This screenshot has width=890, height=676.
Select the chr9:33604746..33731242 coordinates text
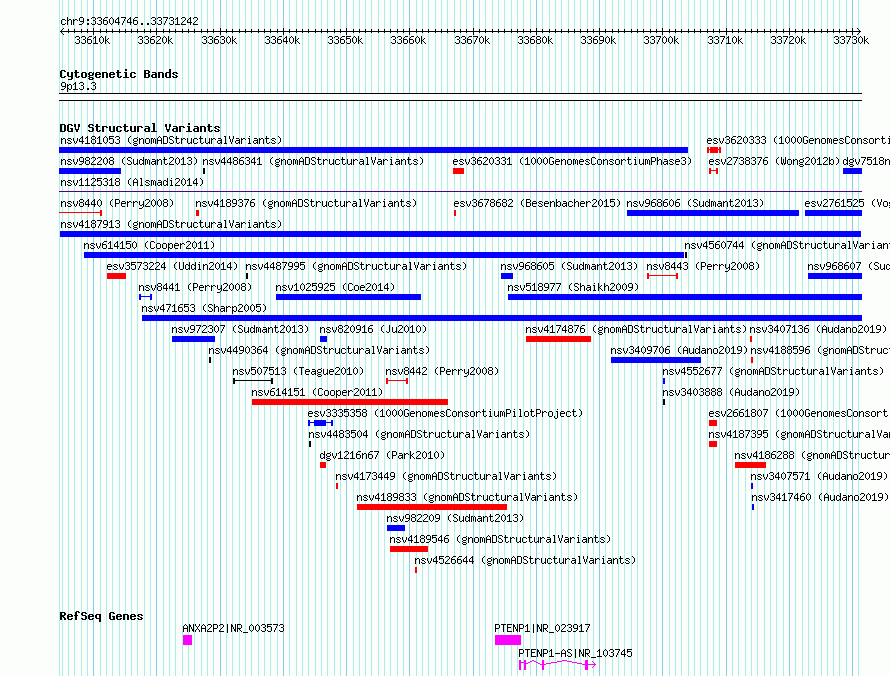pos(129,21)
